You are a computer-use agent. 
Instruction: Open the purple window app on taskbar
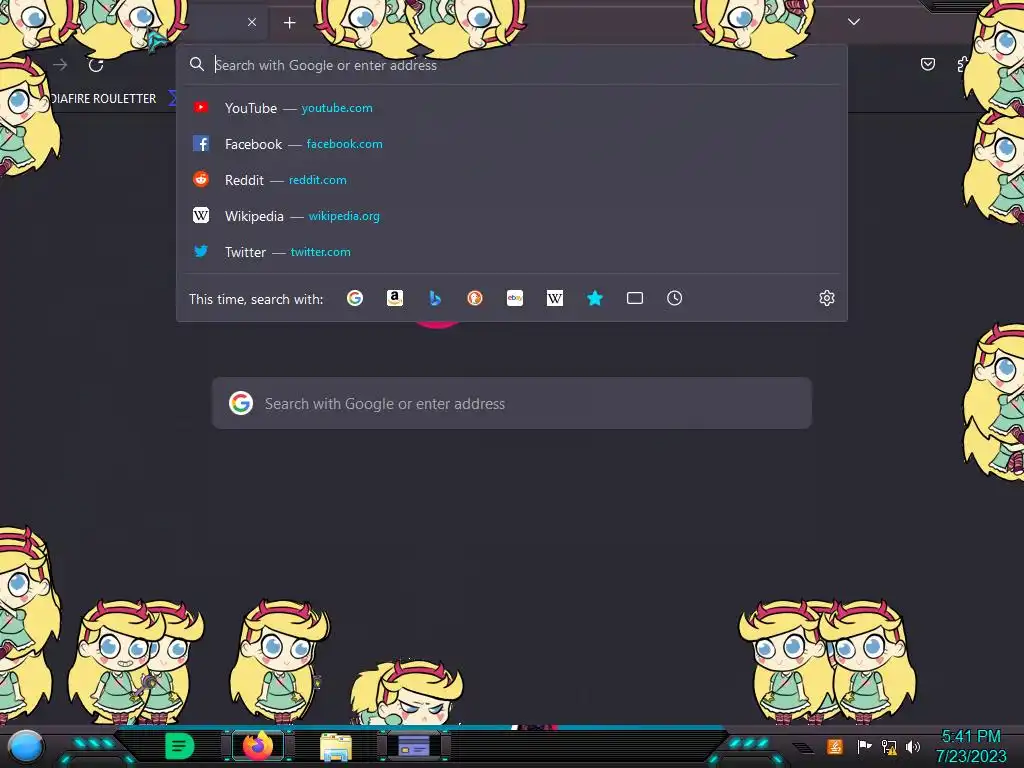[414, 746]
